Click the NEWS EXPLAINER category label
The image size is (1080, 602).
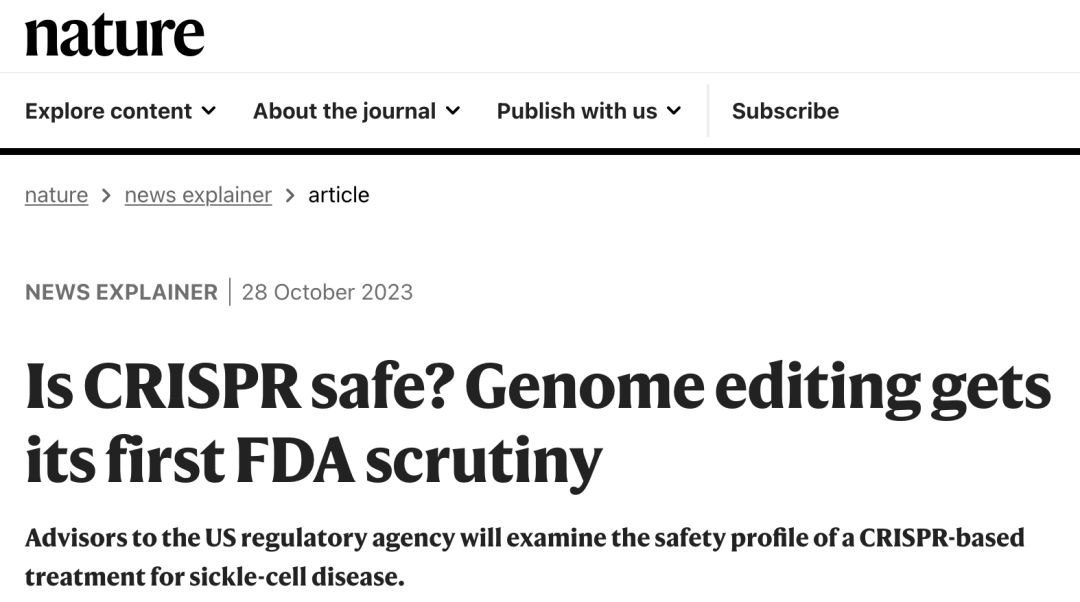click(x=120, y=292)
